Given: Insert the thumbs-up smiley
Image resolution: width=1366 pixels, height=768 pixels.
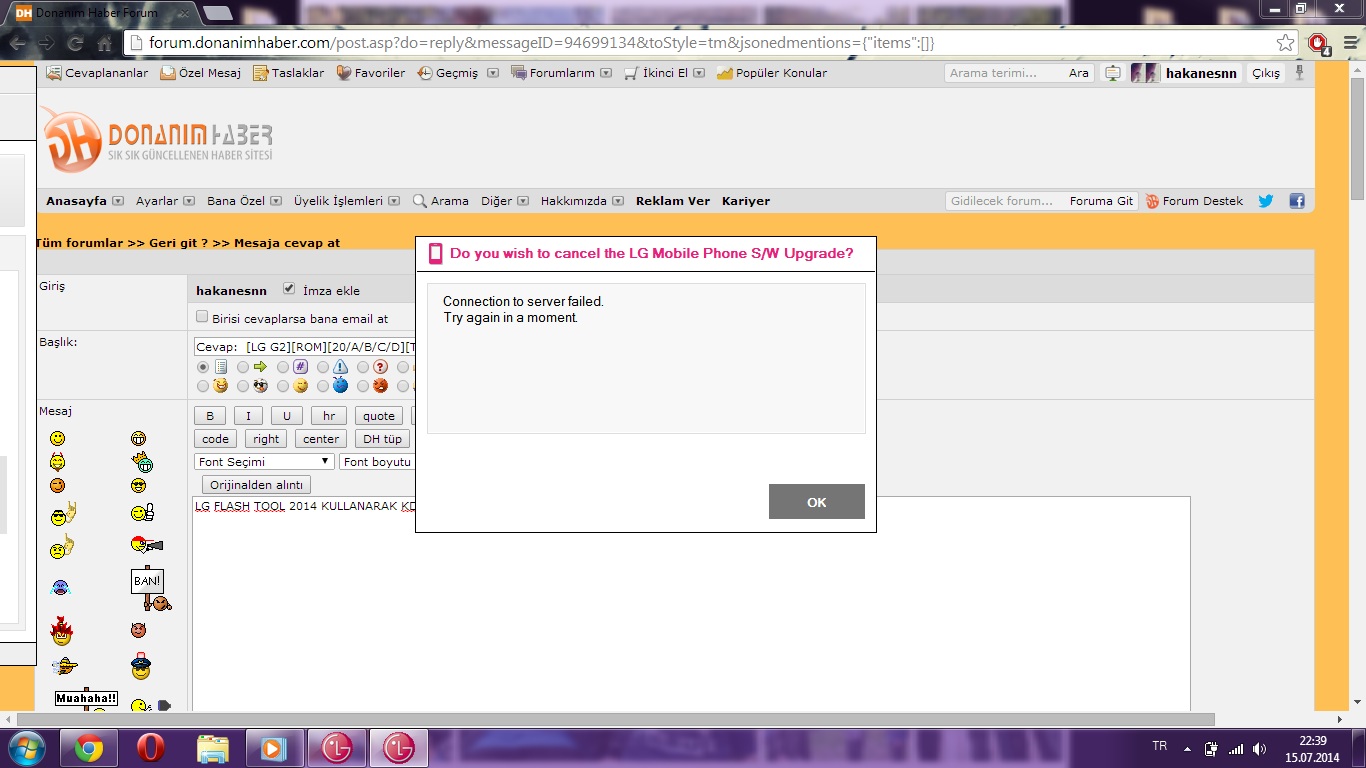Looking at the screenshot, I should 142,513.
